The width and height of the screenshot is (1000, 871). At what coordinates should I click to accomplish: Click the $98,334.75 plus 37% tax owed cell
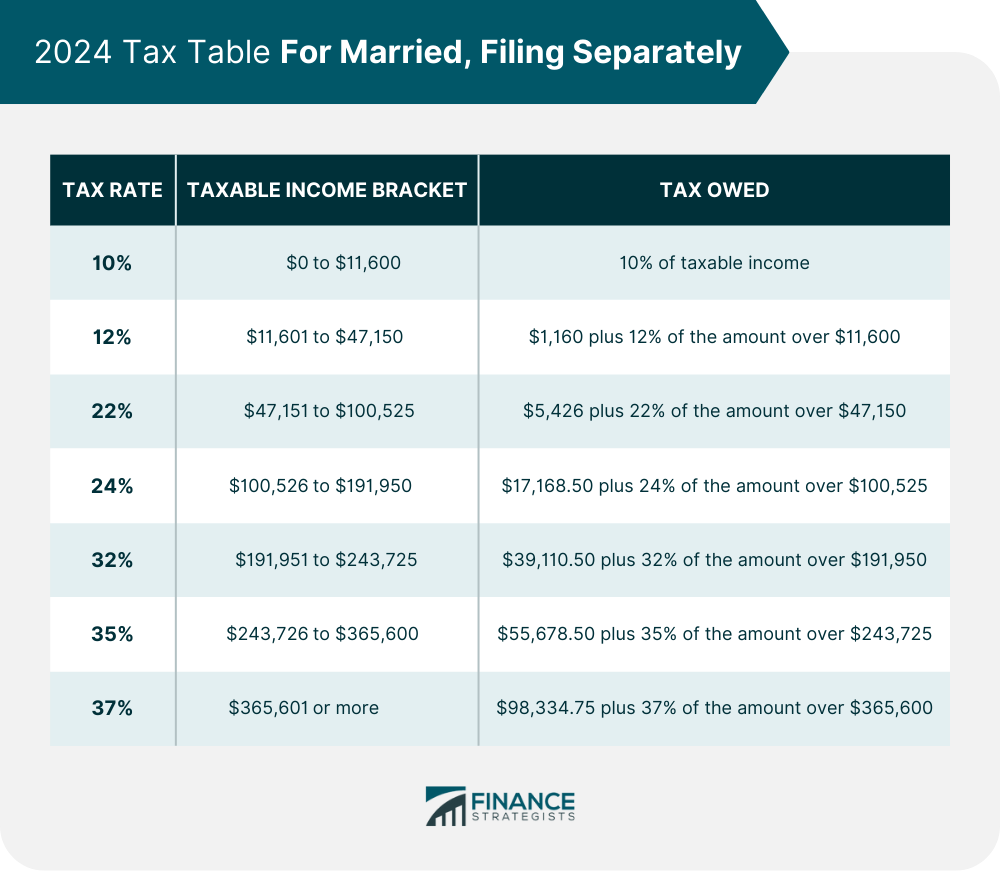coord(714,708)
